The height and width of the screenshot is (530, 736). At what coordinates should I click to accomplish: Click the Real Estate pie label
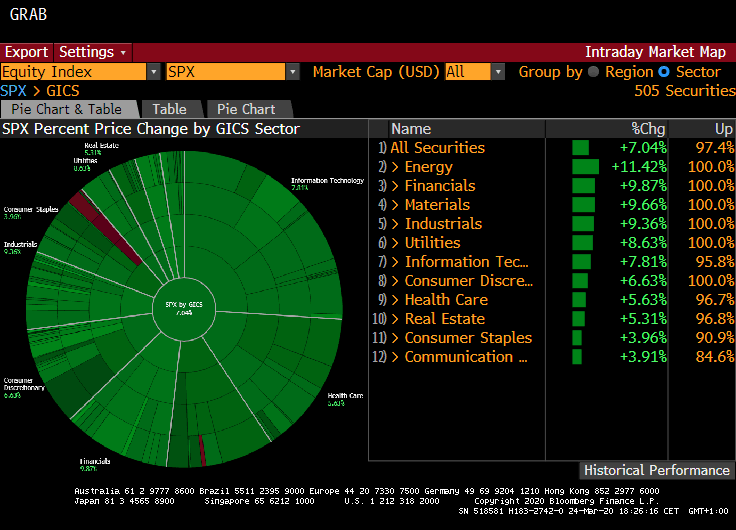coord(101,149)
